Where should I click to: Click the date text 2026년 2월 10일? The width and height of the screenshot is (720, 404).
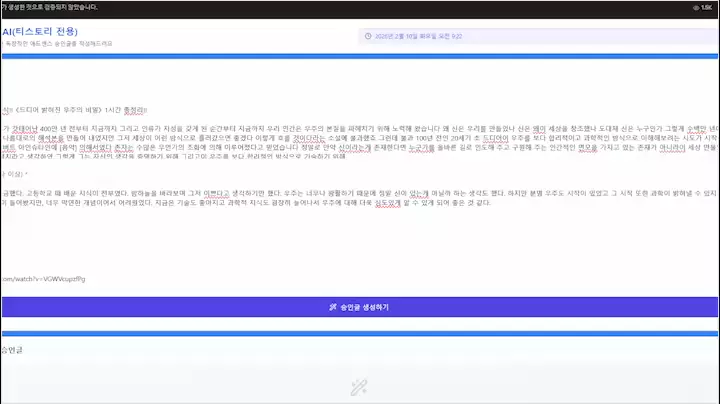click(418, 36)
